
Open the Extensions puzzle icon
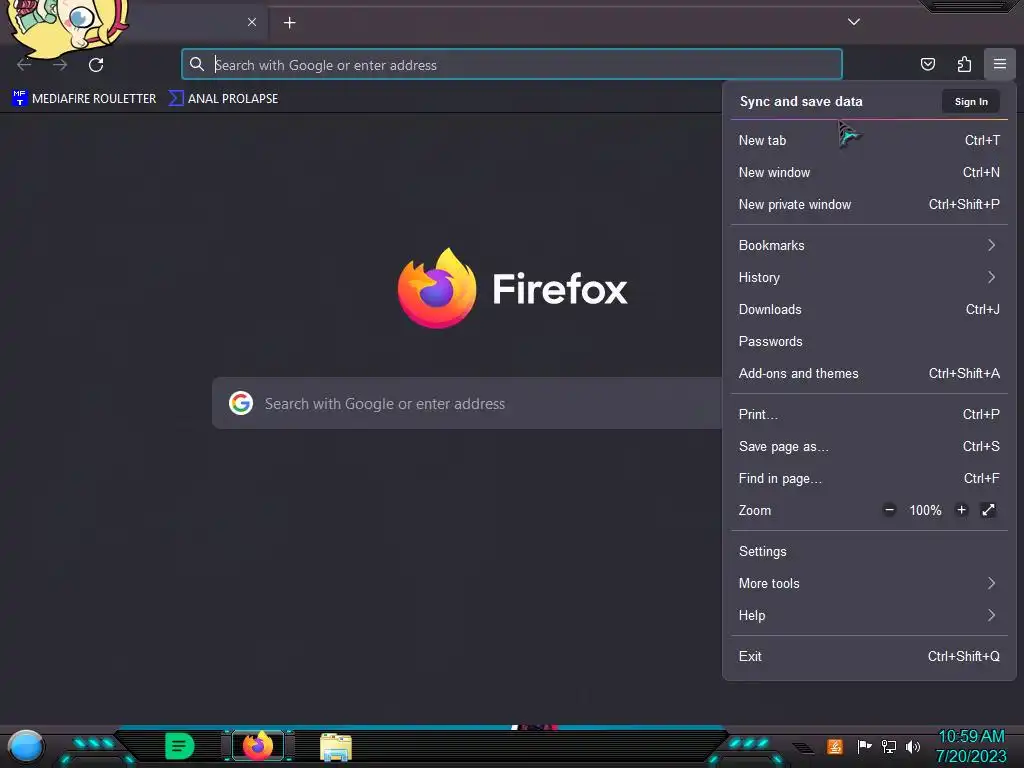click(964, 64)
